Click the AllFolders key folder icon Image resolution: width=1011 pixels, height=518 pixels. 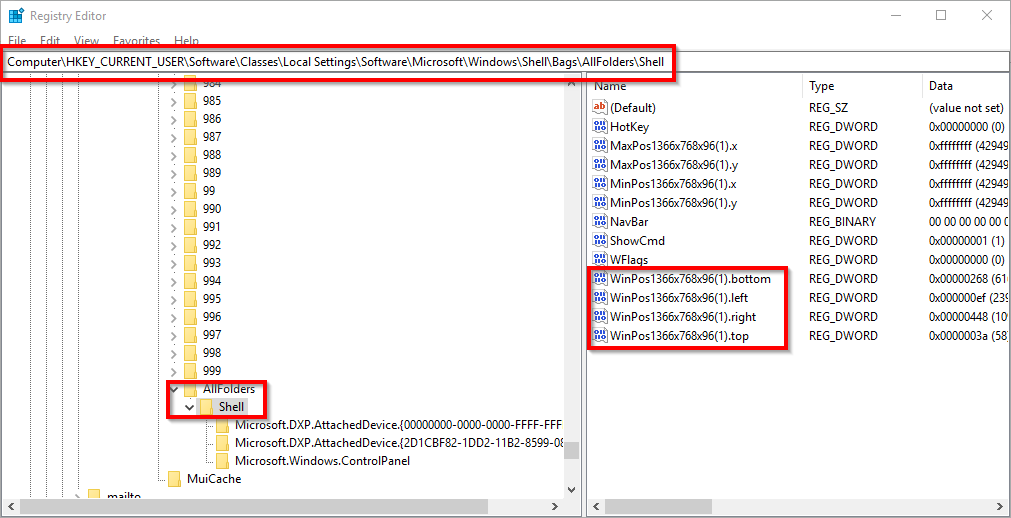point(190,389)
